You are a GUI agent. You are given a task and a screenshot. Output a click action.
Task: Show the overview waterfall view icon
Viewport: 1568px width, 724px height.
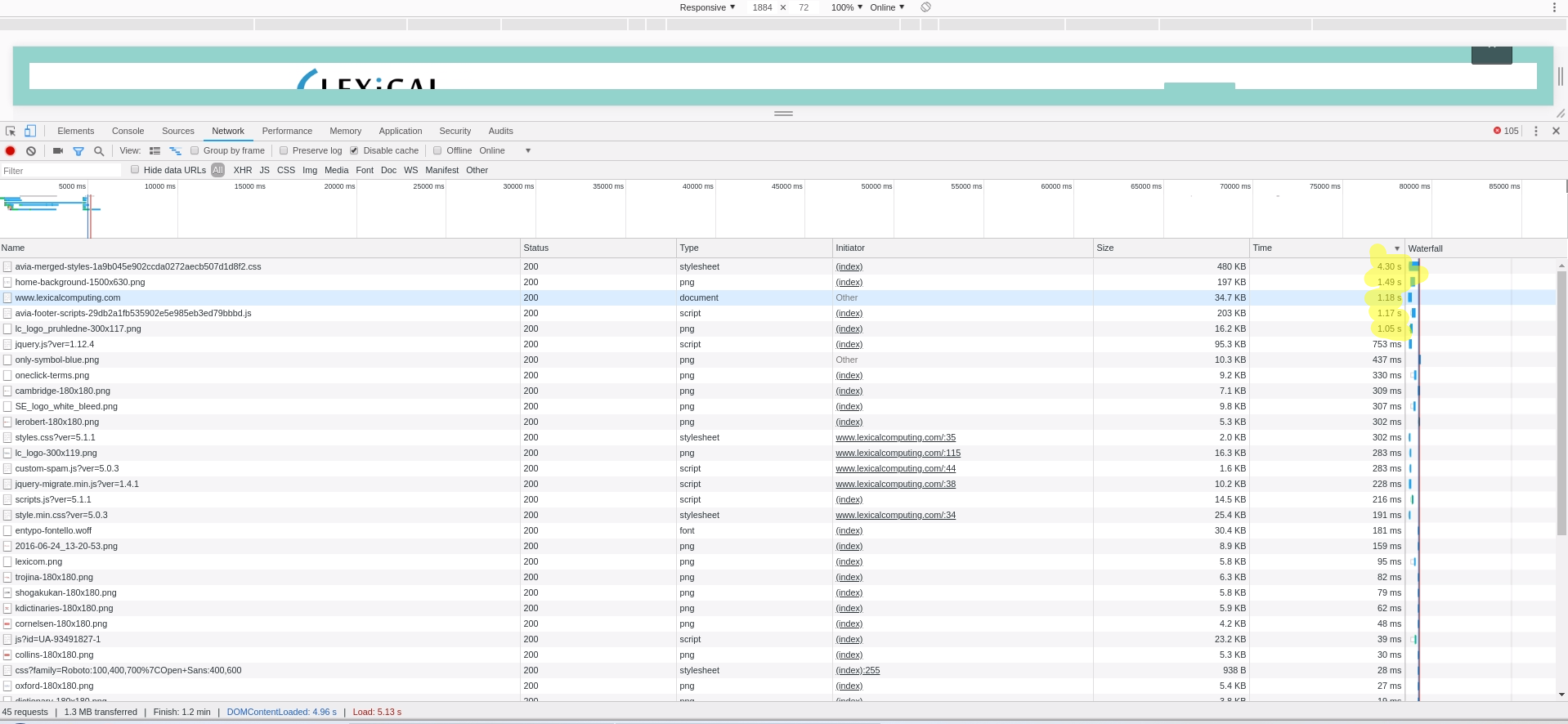[175, 150]
